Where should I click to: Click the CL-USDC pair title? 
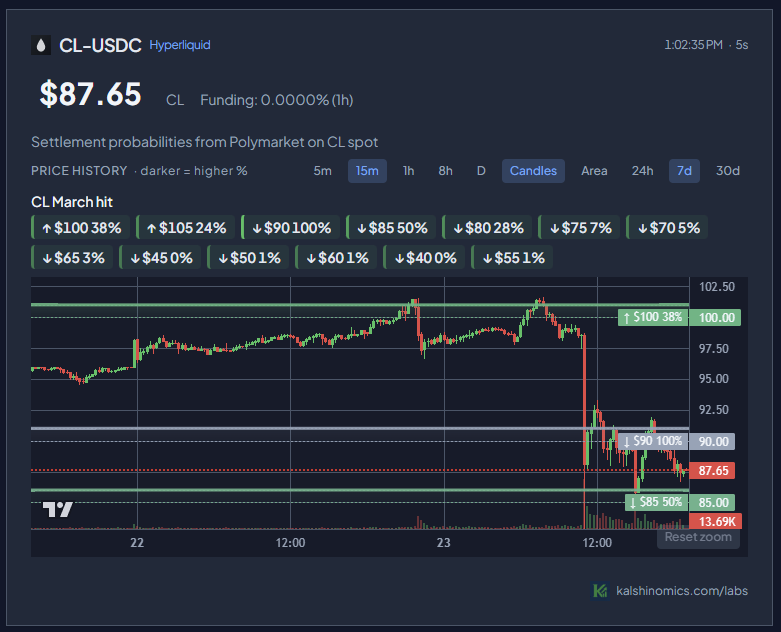tap(100, 46)
